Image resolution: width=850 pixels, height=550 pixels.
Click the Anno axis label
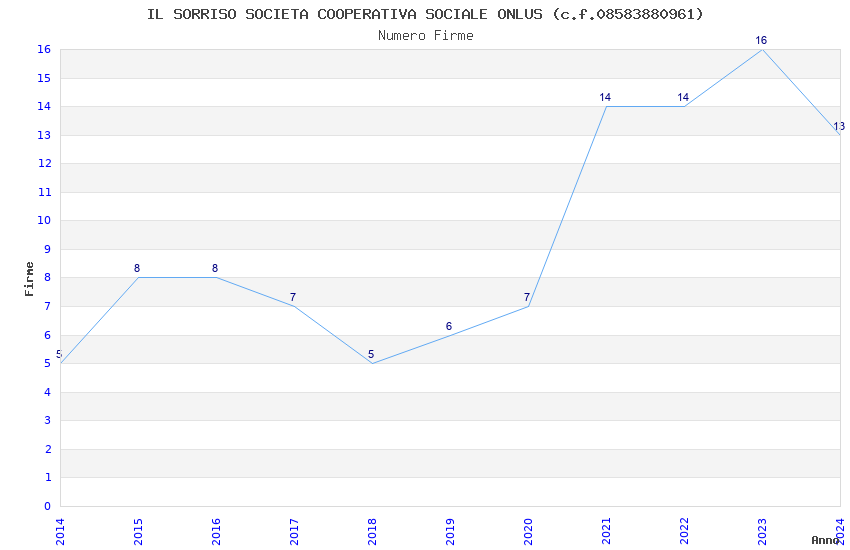[x=825, y=540]
